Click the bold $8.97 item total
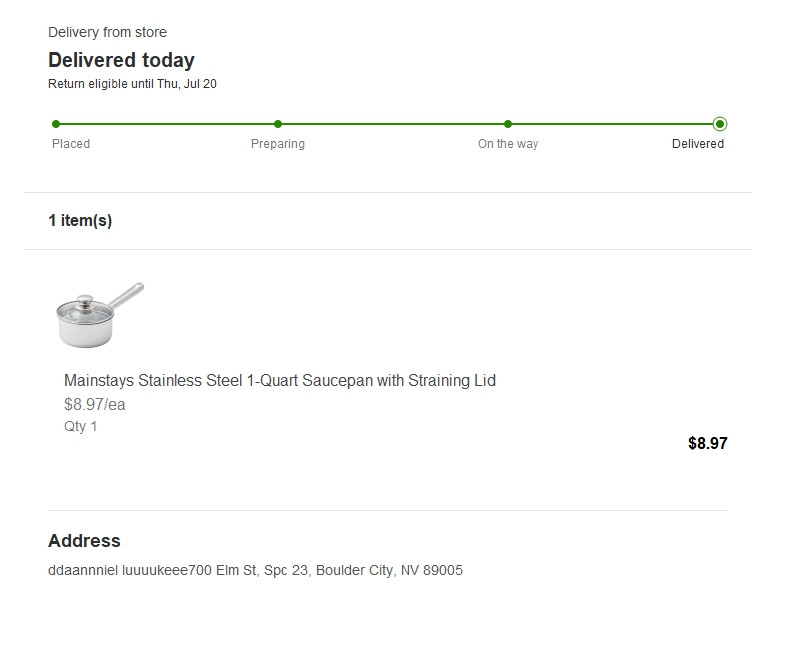The image size is (800, 646). (x=707, y=443)
